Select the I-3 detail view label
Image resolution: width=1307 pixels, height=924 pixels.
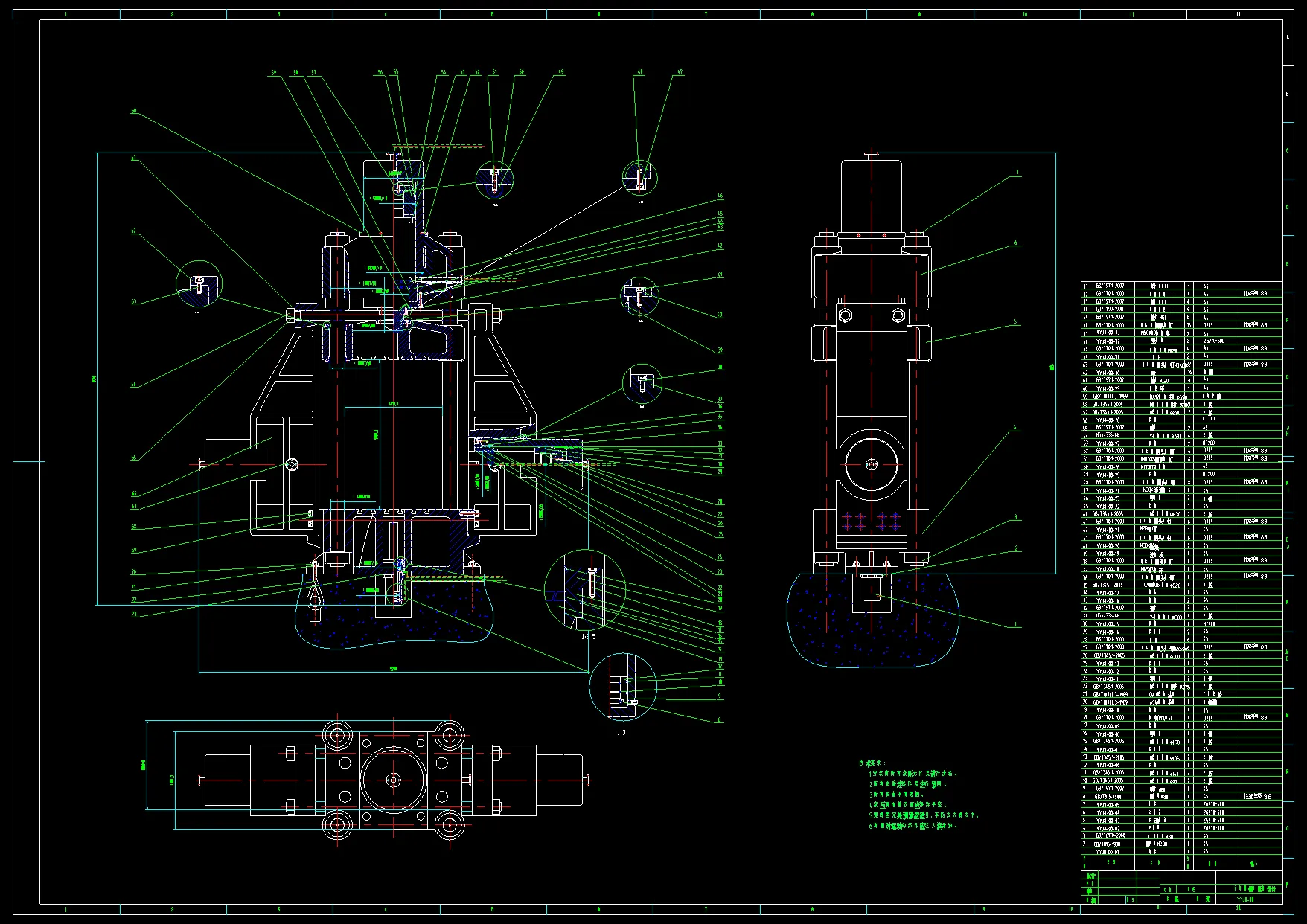pyautogui.click(x=621, y=733)
